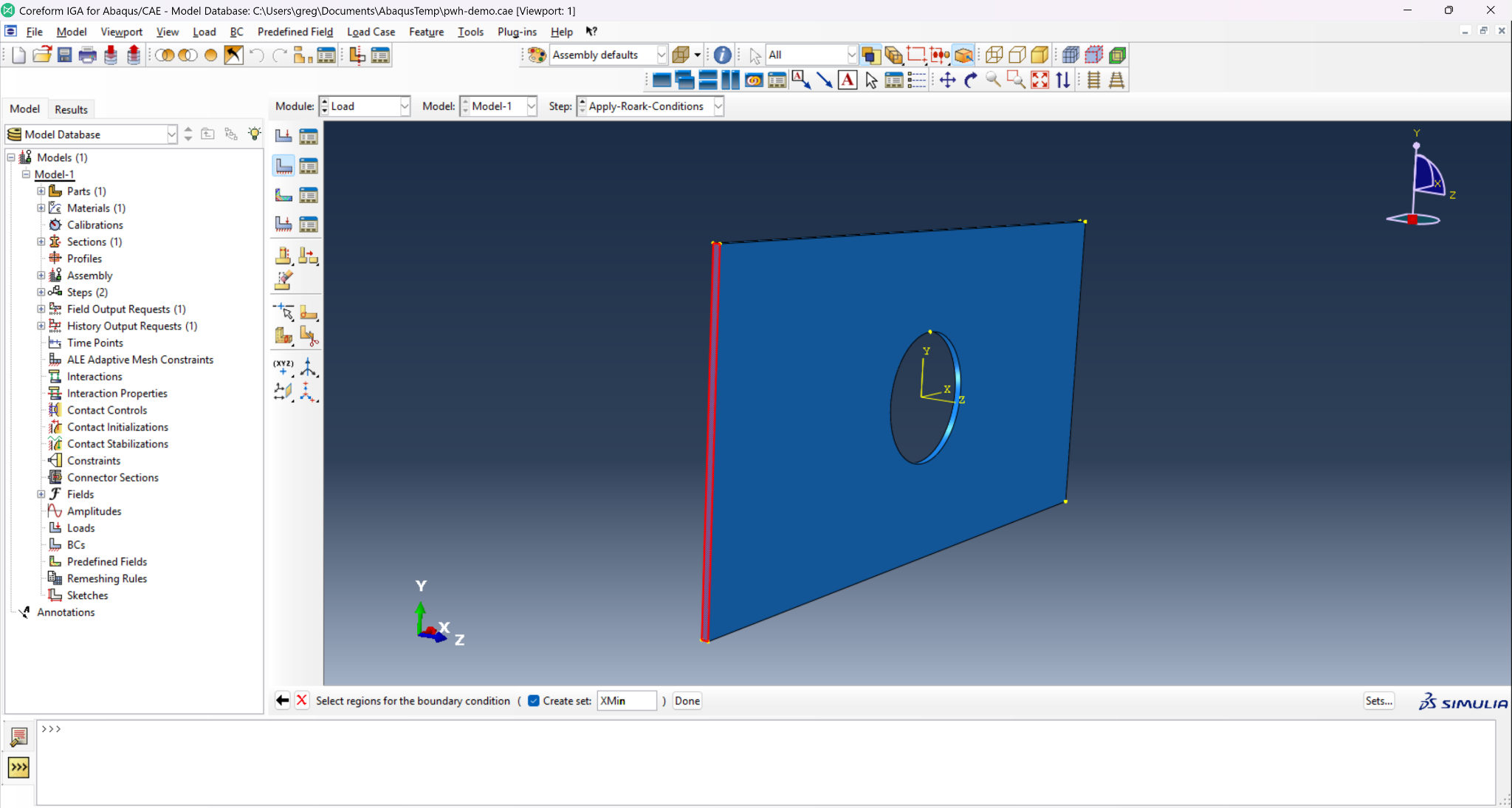Switch to the Results tab
The width and height of the screenshot is (1512, 808).
(x=71, y=109)
